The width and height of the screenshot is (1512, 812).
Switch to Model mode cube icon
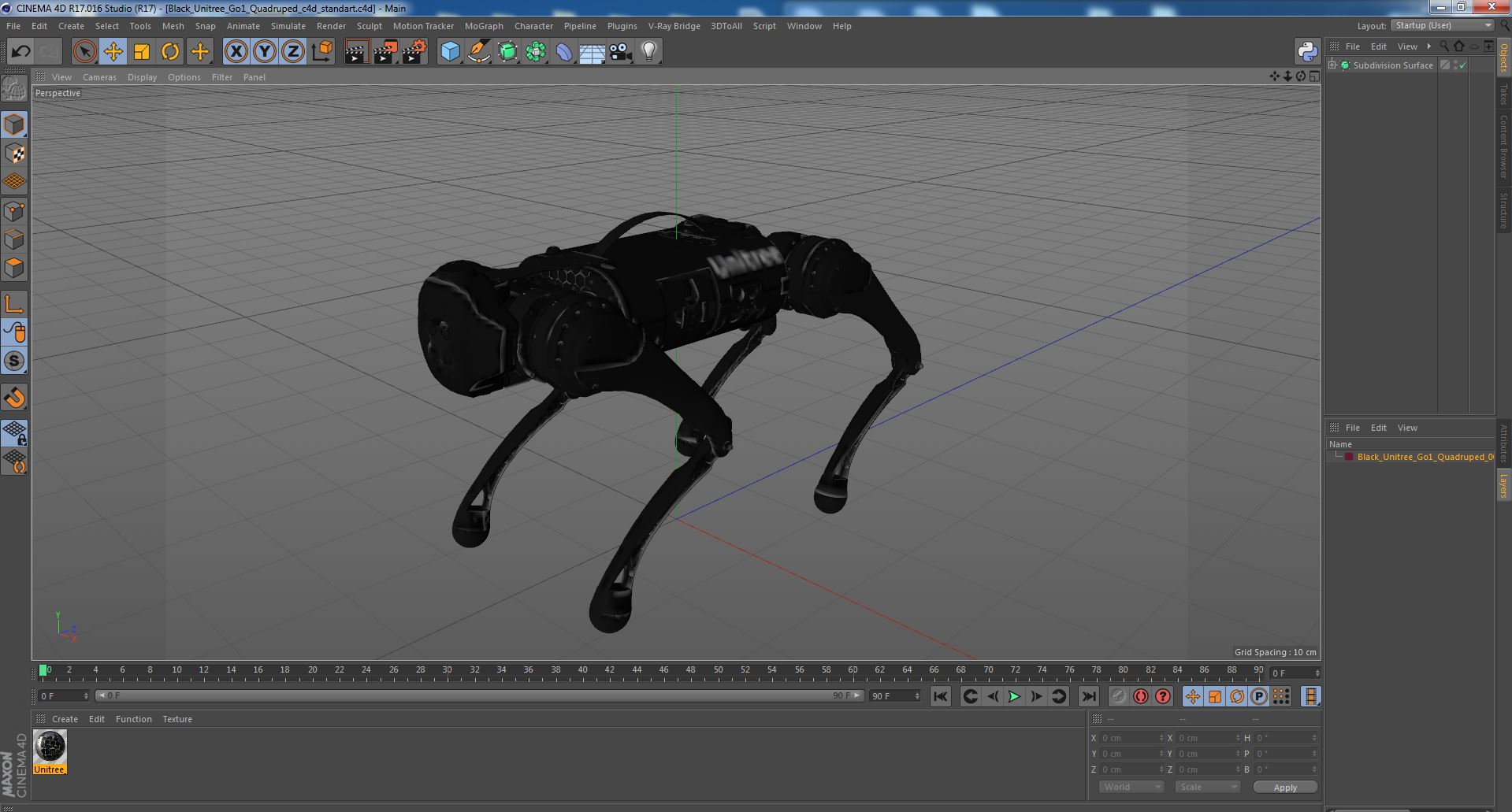tap(14, 124)
